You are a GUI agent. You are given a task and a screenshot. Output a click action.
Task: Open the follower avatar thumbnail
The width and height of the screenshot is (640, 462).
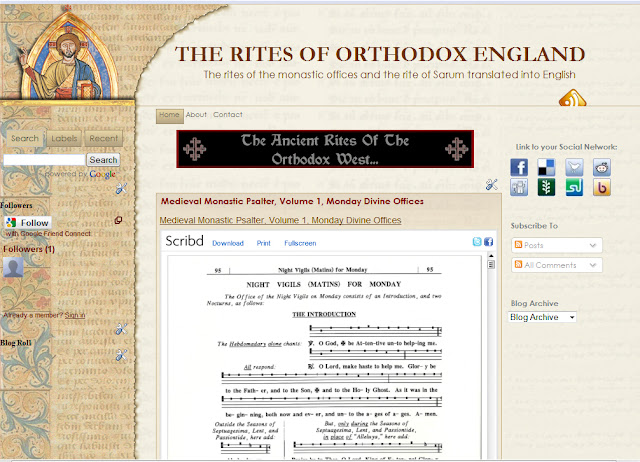13,268
